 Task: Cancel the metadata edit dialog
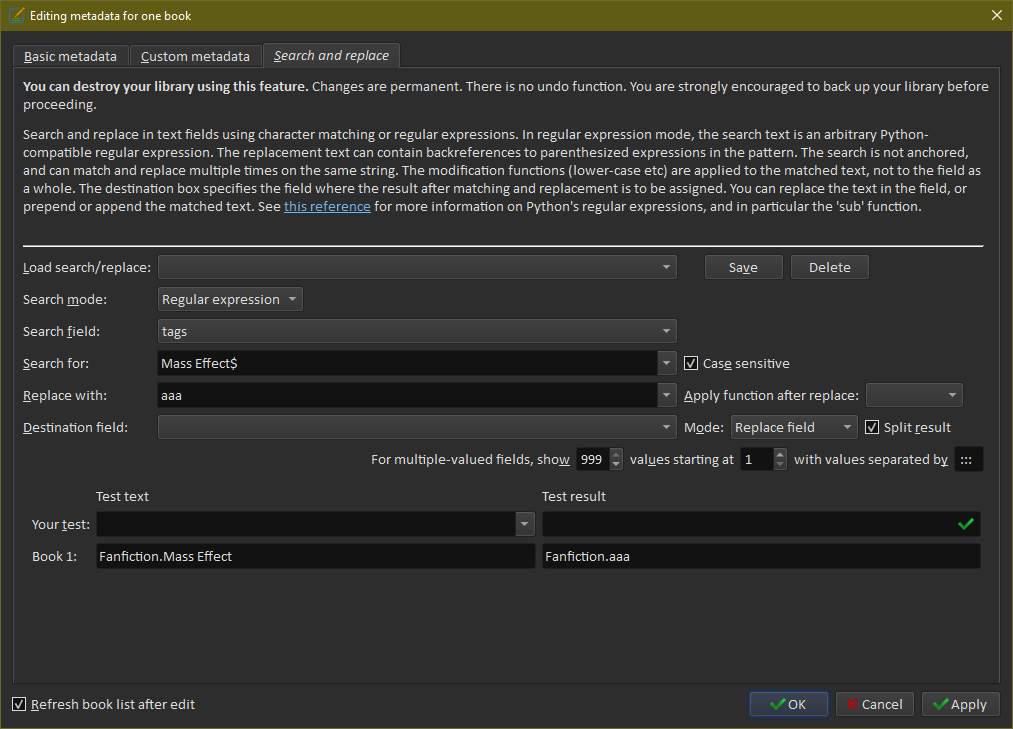(874, 704)
